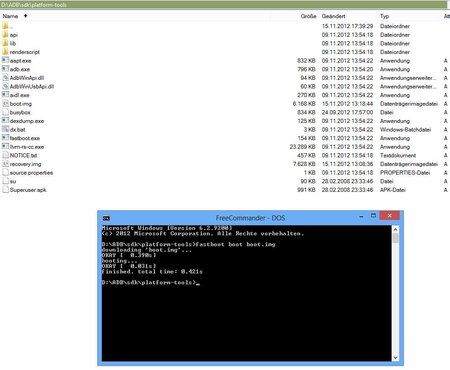
Task: Select the file name dx.bat
Action: [x=17, y=130]
